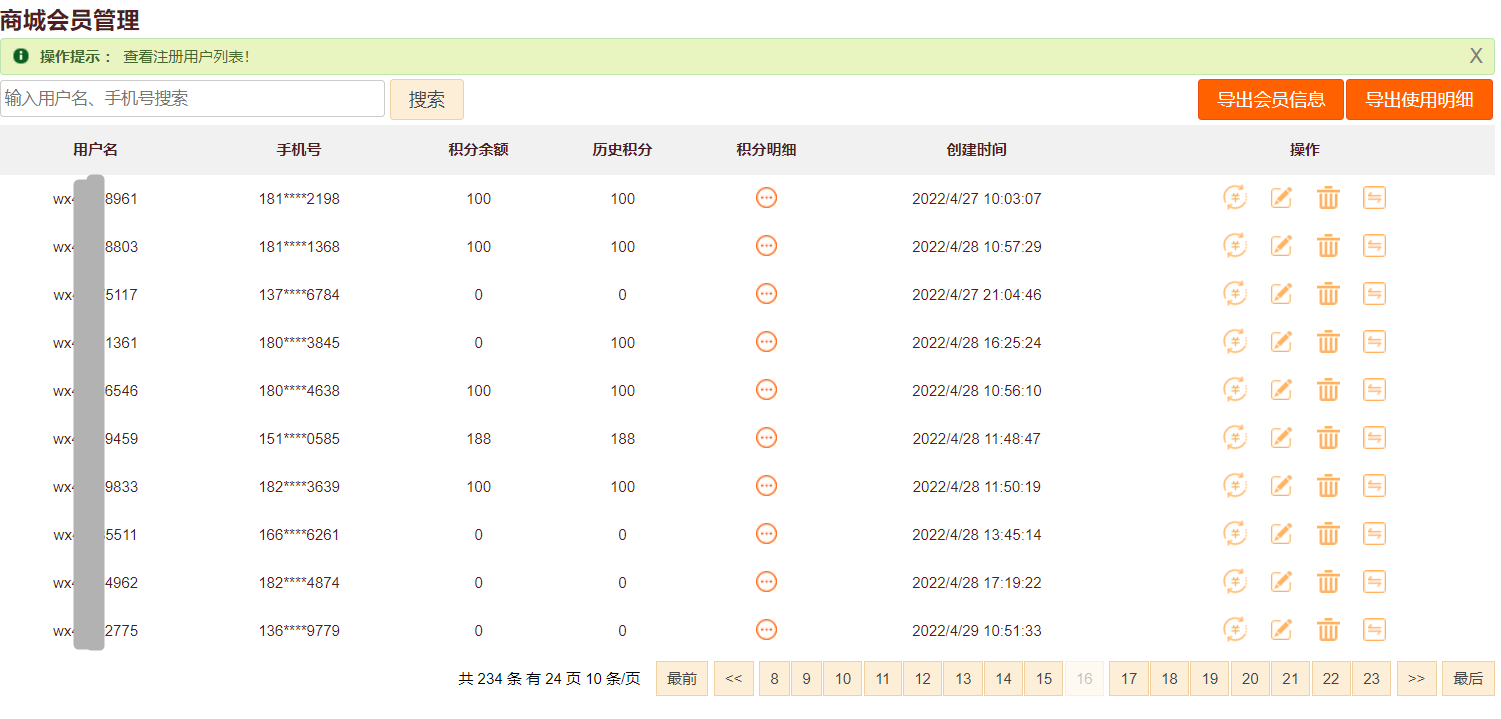This screenshot has height=719, width=1501.
Task: Go to page 17
Action: point(1129,678)
